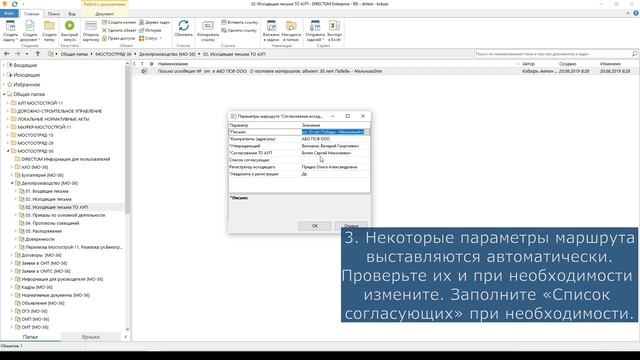Viewport: 640px width, 360px height.
Task: Collapse the Делопроизводство [МО-36] node
Action: [12, 183]
